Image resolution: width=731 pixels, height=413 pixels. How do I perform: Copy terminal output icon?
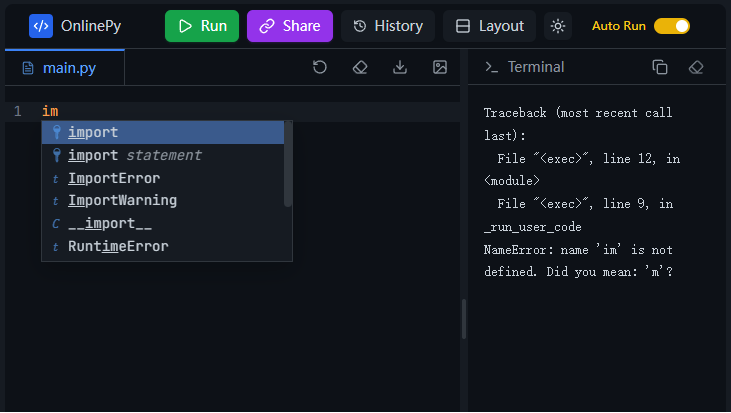coord(660,67)
